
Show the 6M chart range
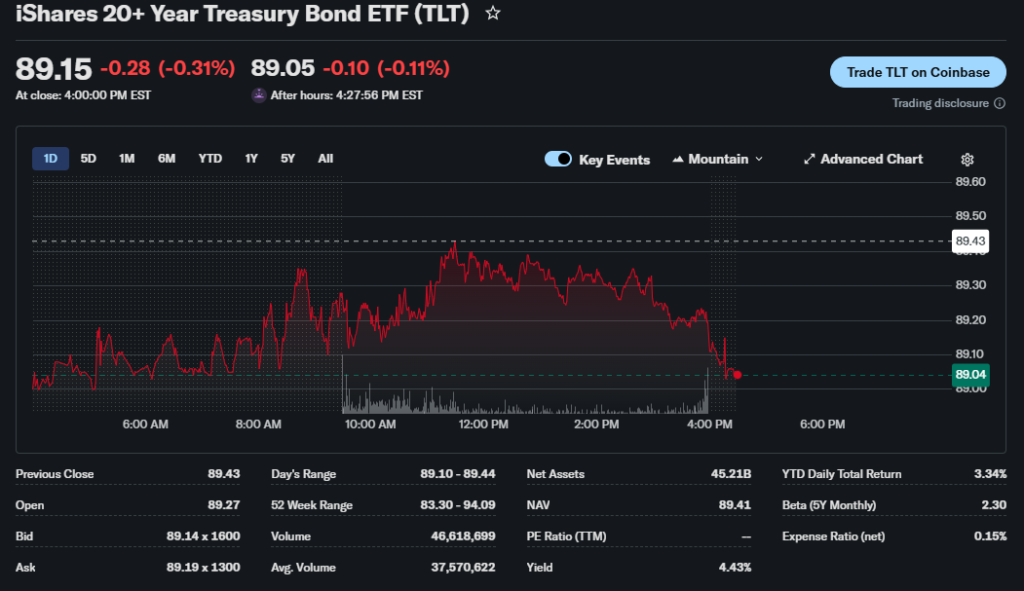[167, 159]
